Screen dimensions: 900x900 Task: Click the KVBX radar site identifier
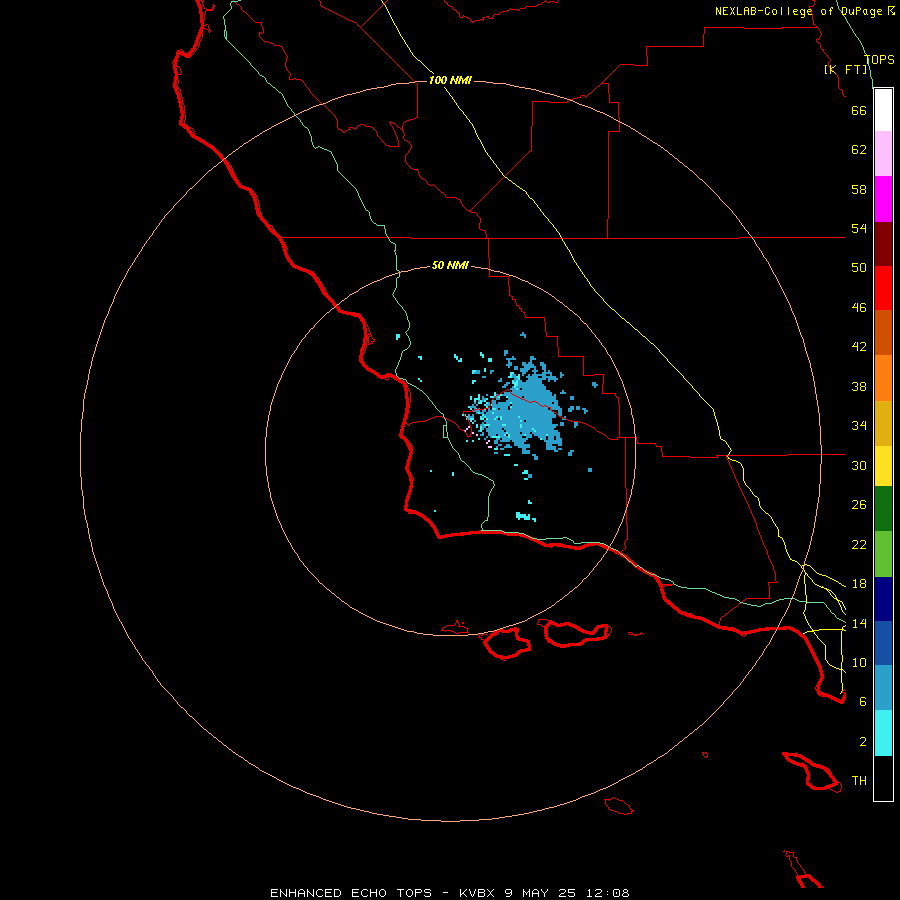click(476, 893)
